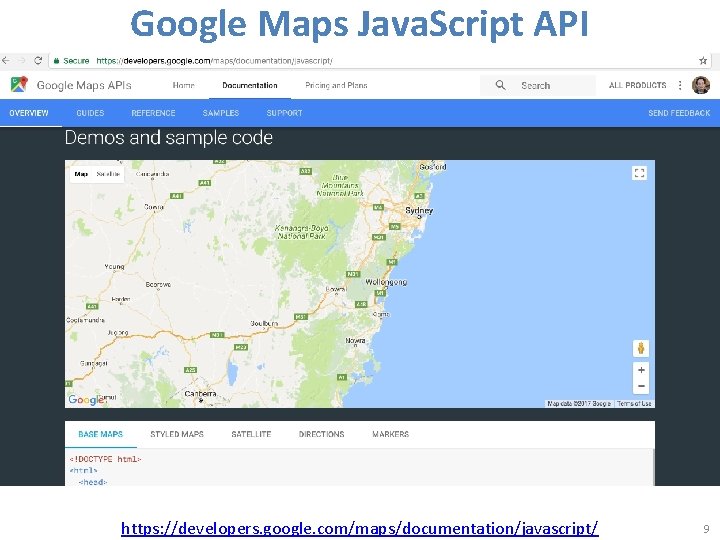Click the Nowra label on map
Viewport: 720px width, 540px height.
[355, 340]
